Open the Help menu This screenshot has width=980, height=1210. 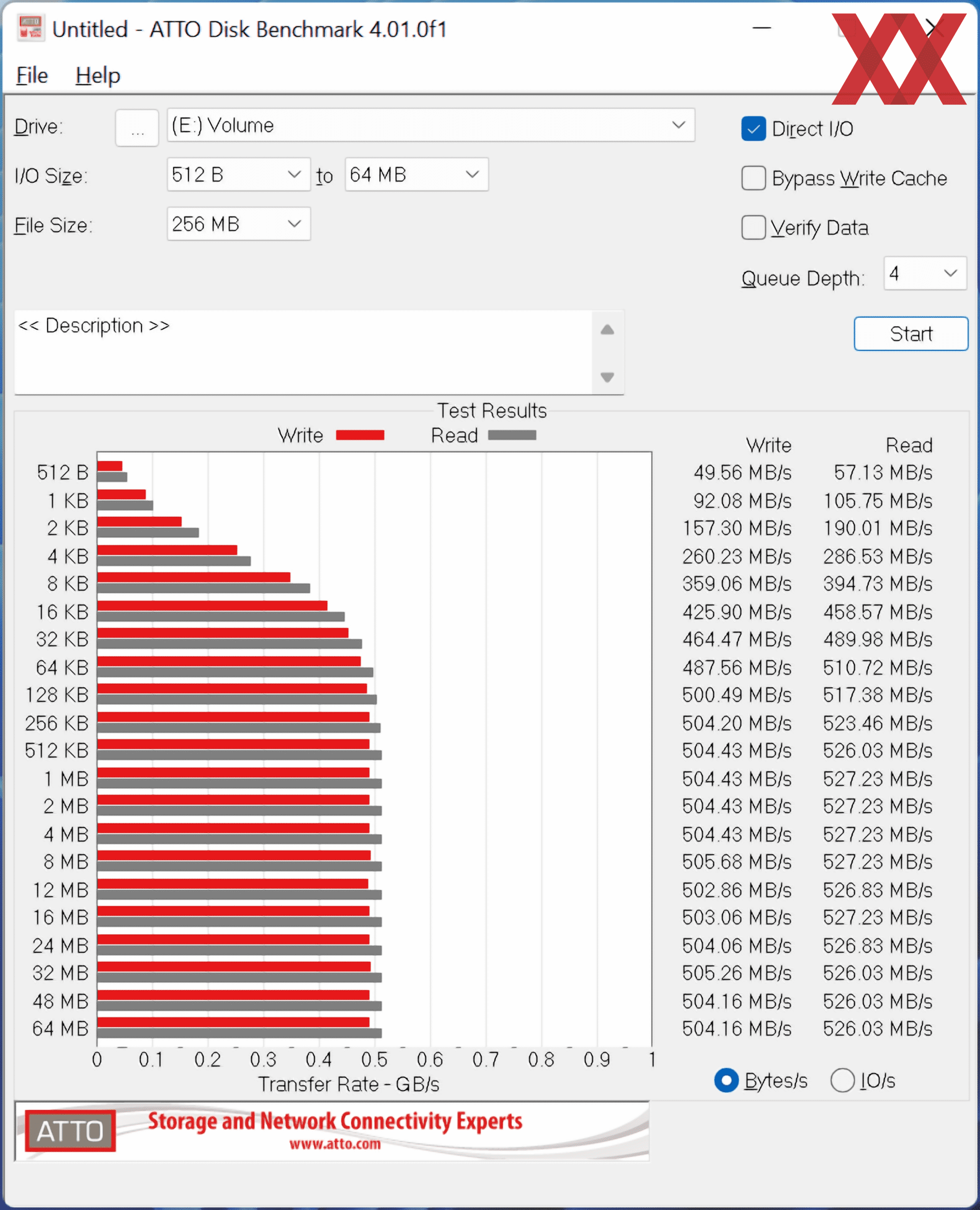tap(97, 76)
